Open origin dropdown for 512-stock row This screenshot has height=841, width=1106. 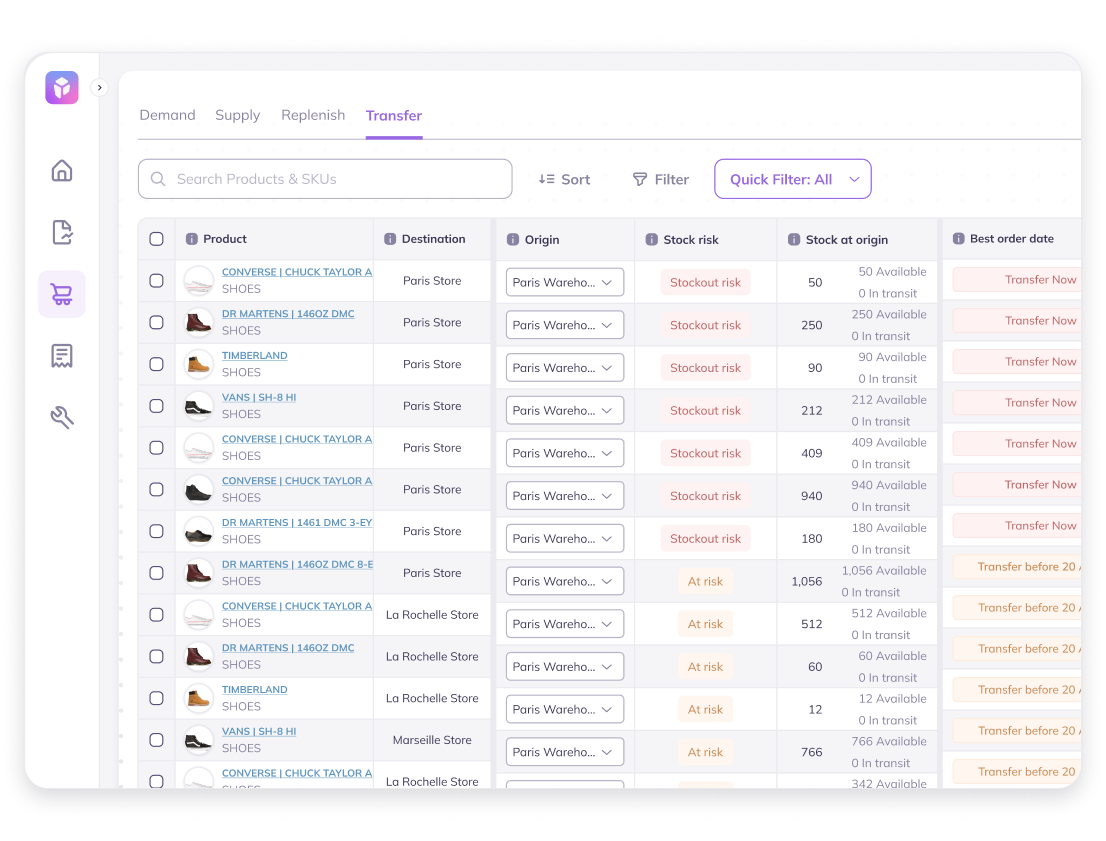tap(565, 624)
